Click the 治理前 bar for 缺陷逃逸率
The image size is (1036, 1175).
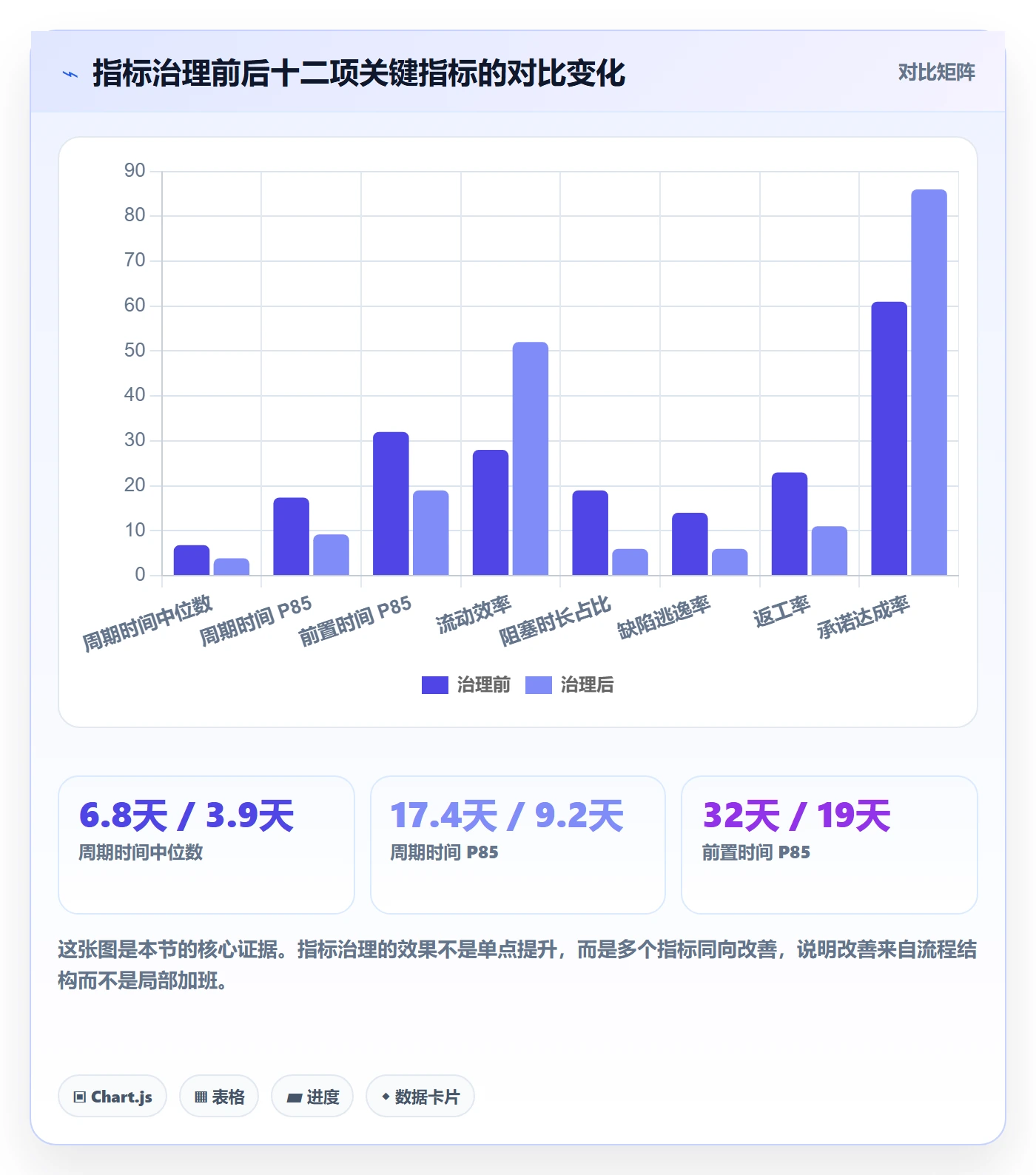690,544
